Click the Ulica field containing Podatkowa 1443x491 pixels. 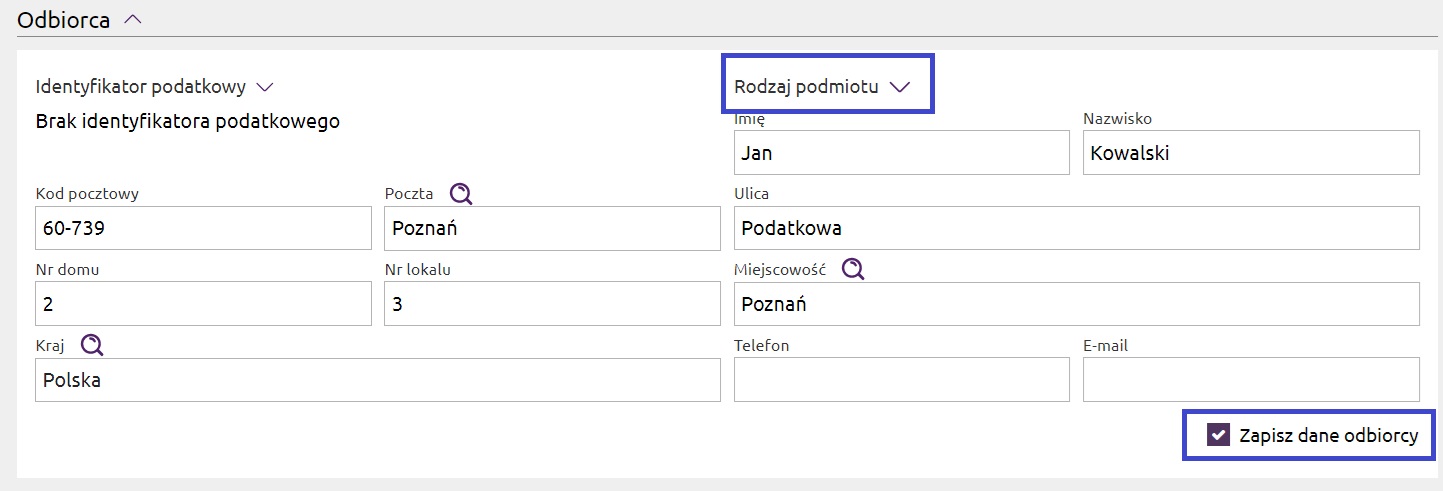(x=1076, y=228)
